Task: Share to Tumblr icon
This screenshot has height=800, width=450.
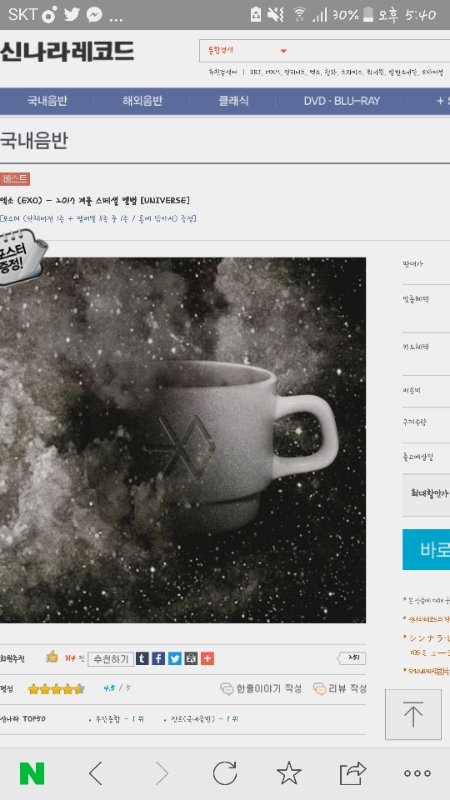Action: click(x=142, y=659)
